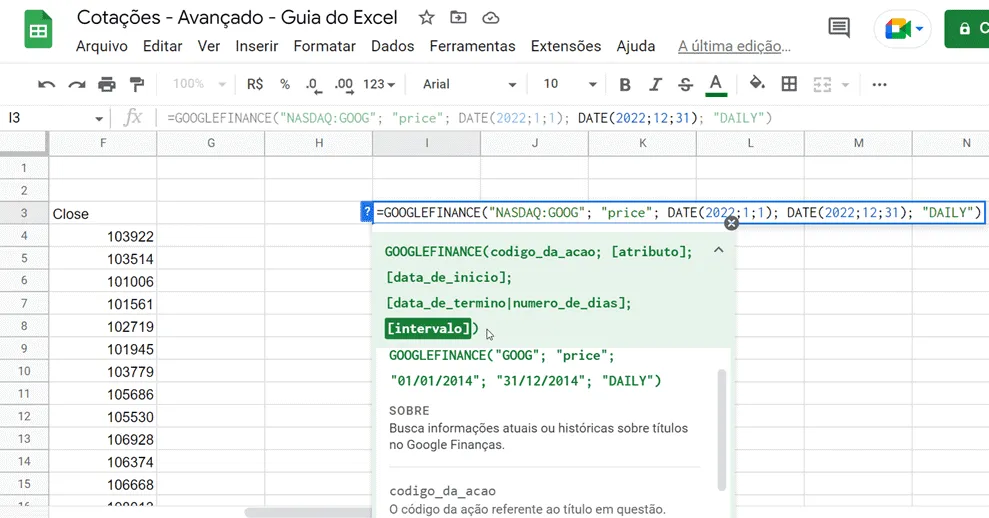Collapse the GOOGLEFINANCE syntax help

click(x=718, y=250)
